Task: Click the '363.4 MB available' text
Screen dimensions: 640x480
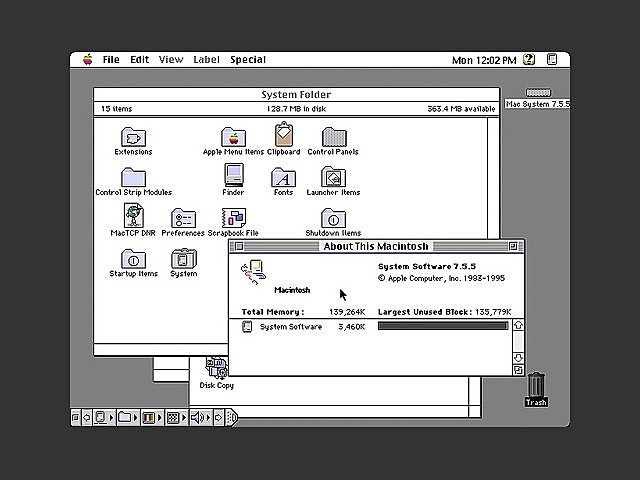Action: (x=461, y=109)
